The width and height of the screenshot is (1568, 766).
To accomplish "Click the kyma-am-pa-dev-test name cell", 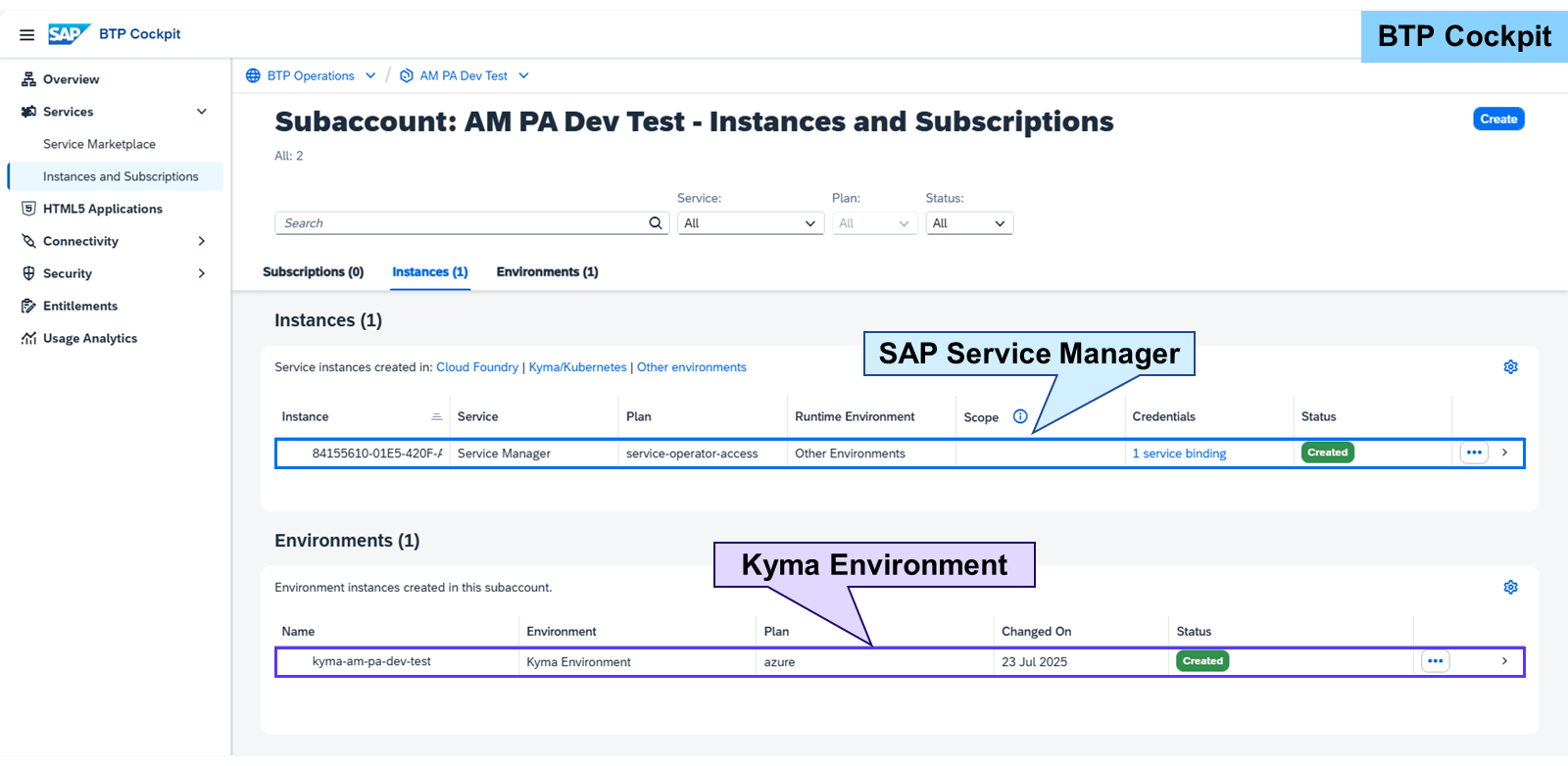I will [371, 661].
